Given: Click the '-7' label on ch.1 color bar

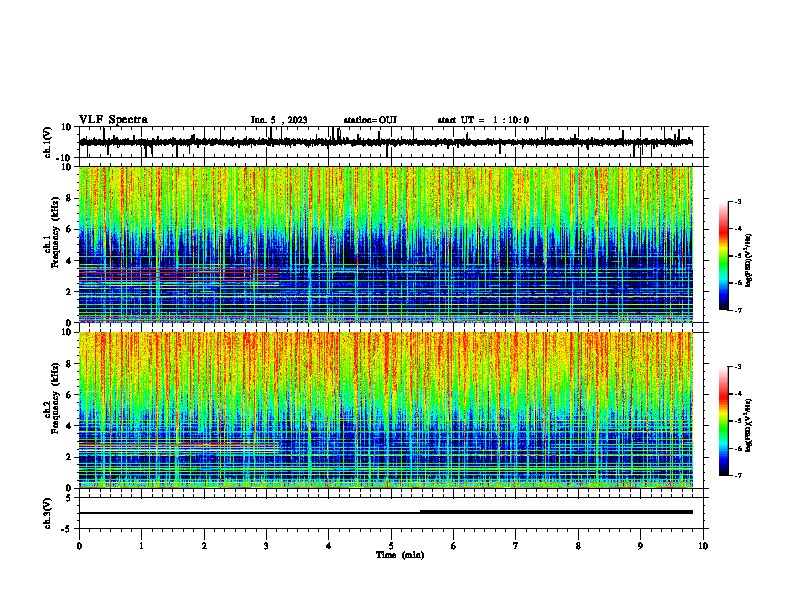Looking at the screenshot, I should point(738,310).
